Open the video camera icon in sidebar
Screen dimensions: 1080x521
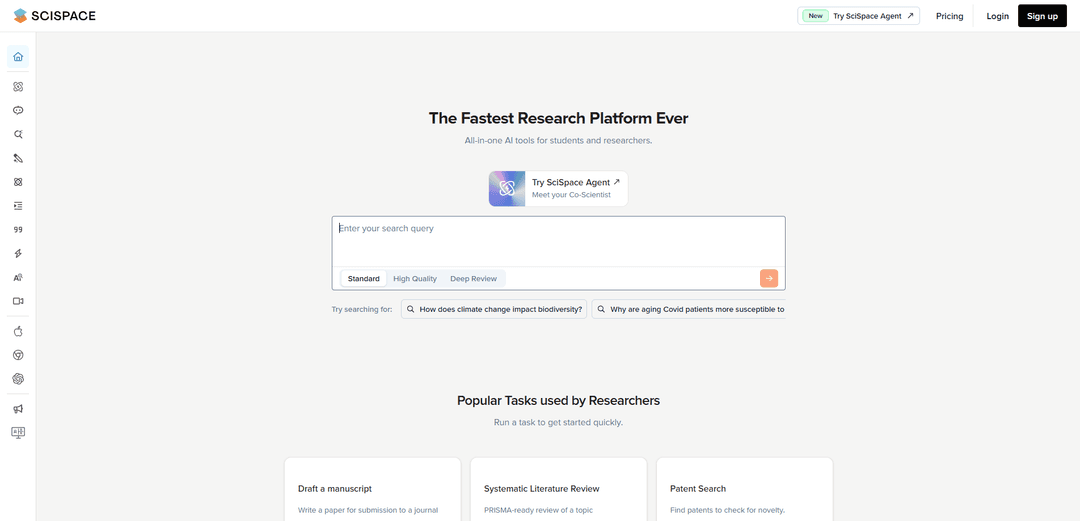(x=18, y=301)
